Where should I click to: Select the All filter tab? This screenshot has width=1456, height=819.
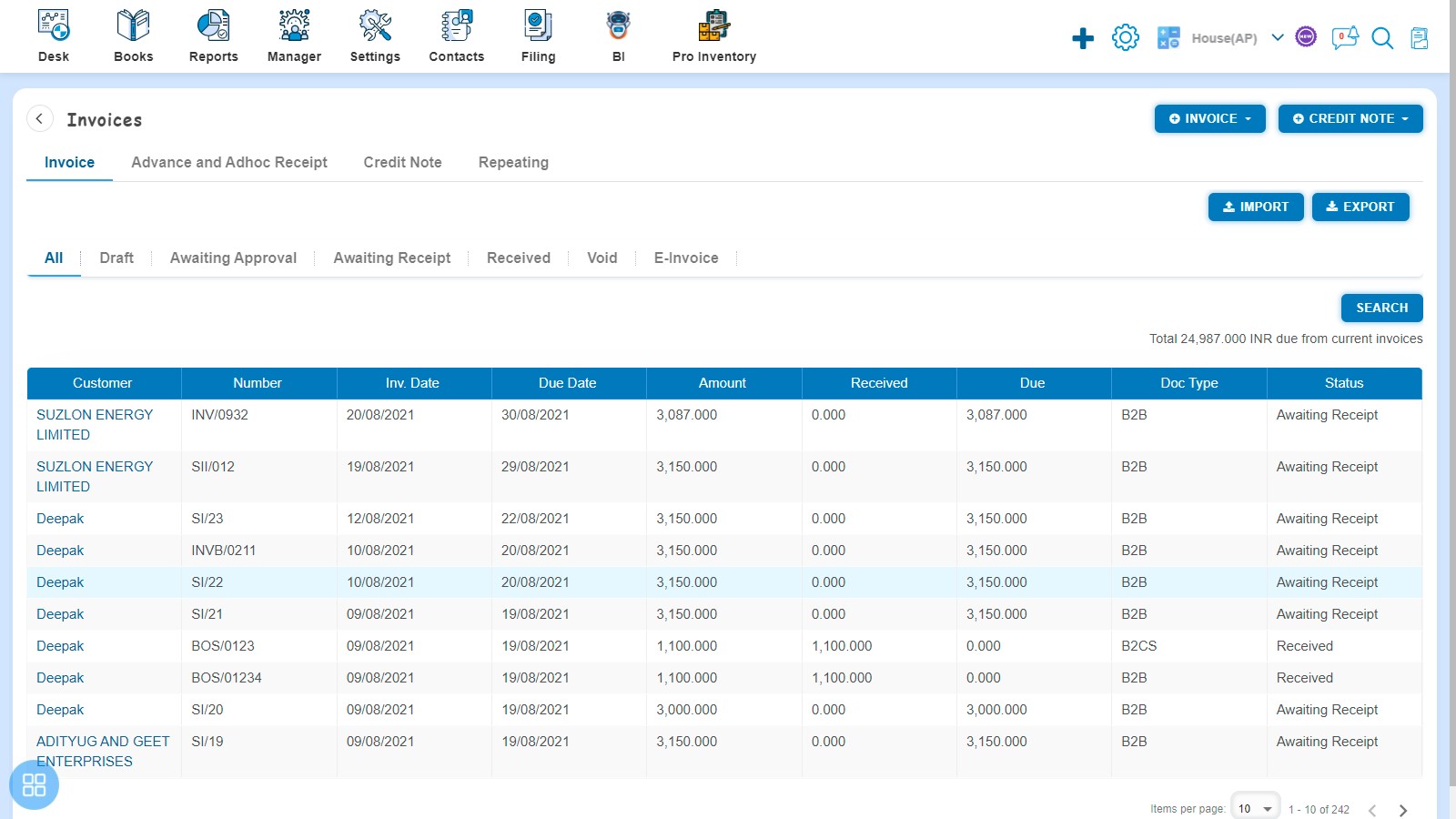54,258
